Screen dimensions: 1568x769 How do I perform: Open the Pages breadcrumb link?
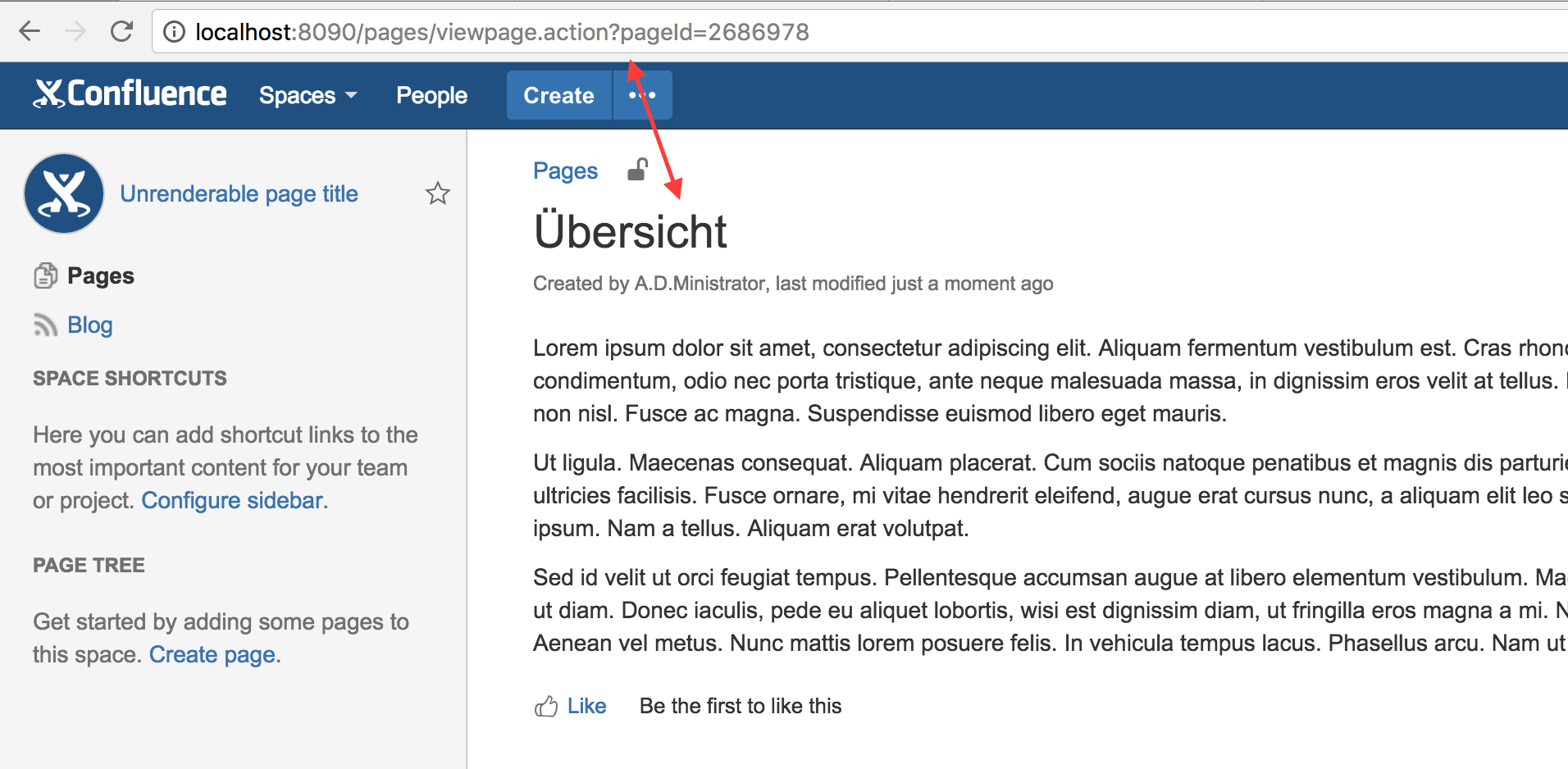coord(565,171)
